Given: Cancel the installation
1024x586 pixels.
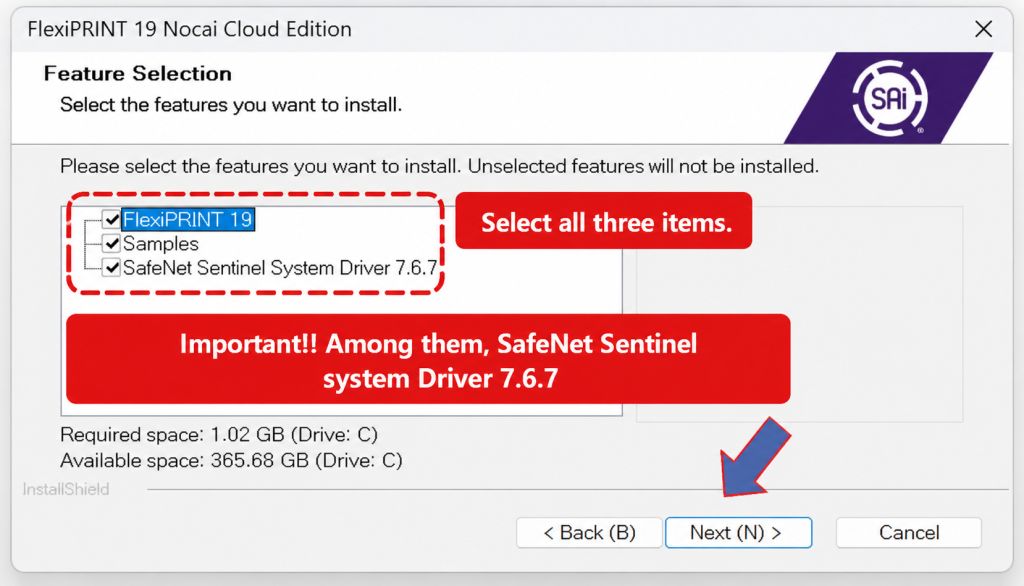Looking at the screenshot, I should point(908,532).
